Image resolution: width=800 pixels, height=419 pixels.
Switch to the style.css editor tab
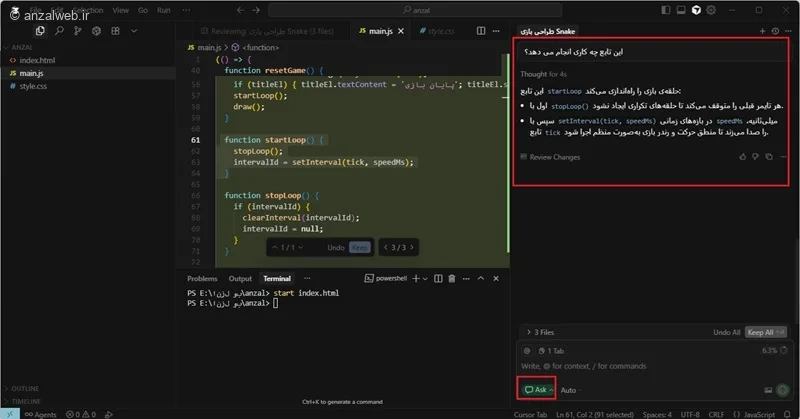tap(437, 31)
